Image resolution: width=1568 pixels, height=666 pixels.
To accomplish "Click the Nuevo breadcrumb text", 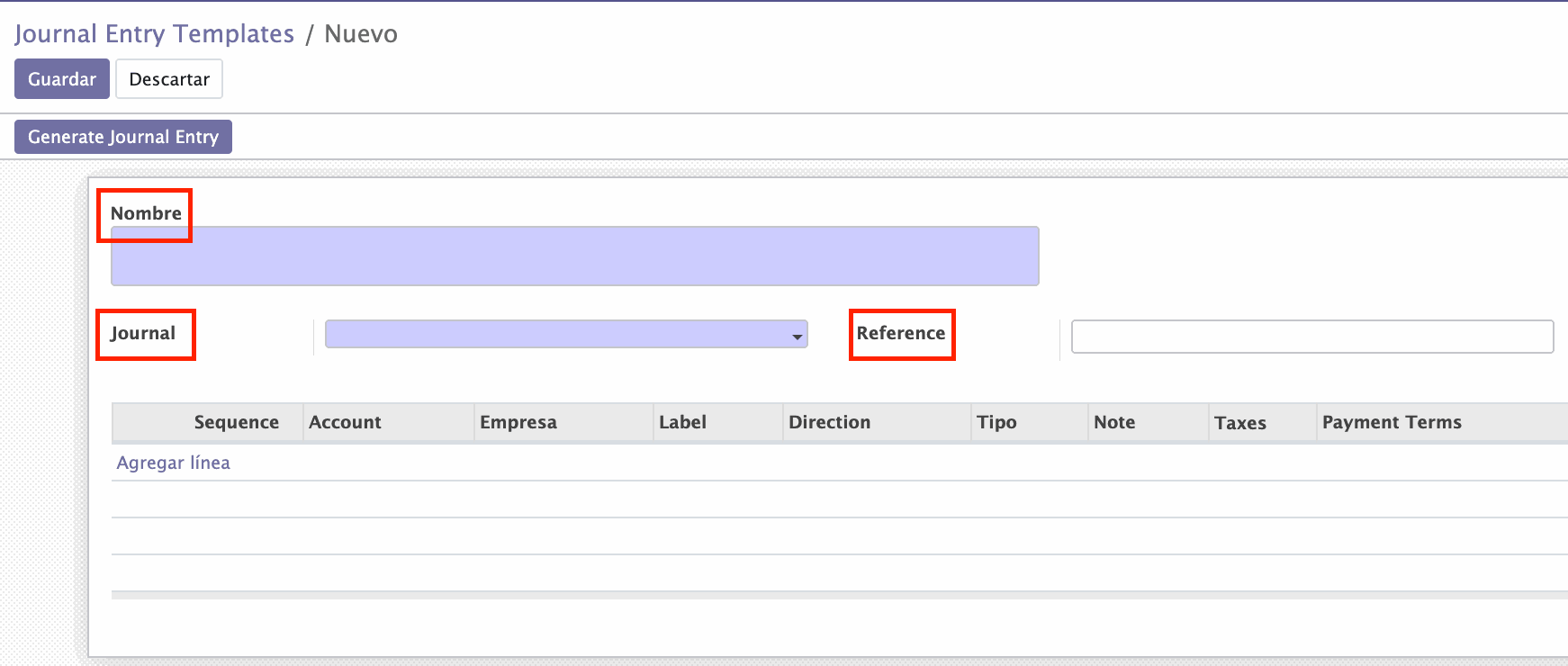I will [361, 33].
